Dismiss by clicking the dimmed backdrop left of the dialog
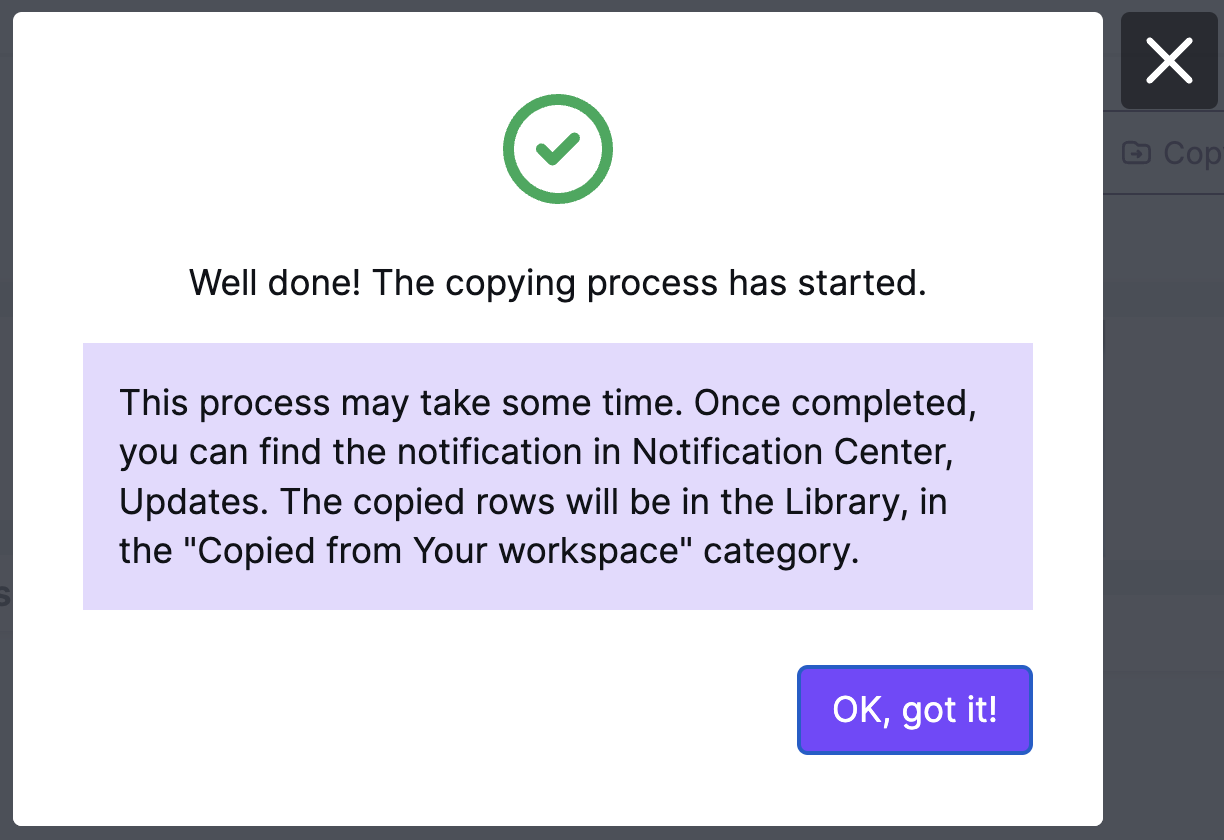Image resolution: width=1224 pixels, height=840 pixels. pyautogui.click(x=6, y=420)
